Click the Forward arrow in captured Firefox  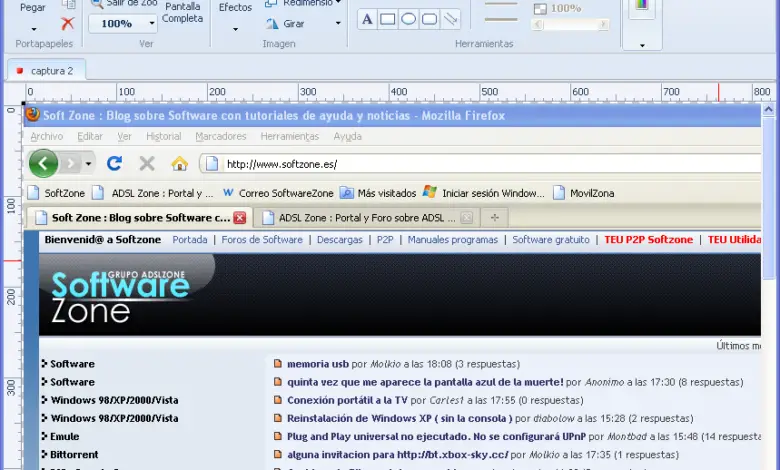[x=71, y=163]
